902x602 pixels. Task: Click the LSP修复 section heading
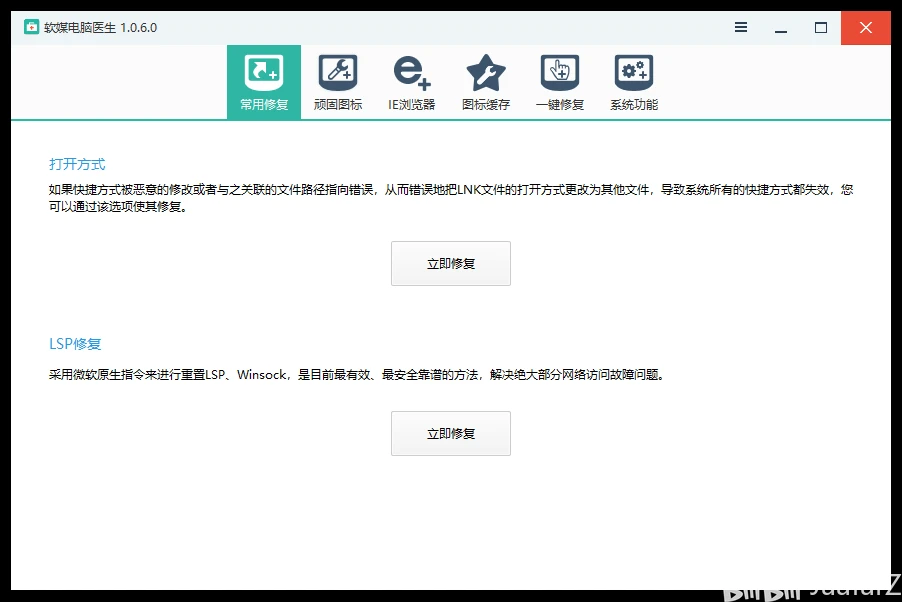75,344
